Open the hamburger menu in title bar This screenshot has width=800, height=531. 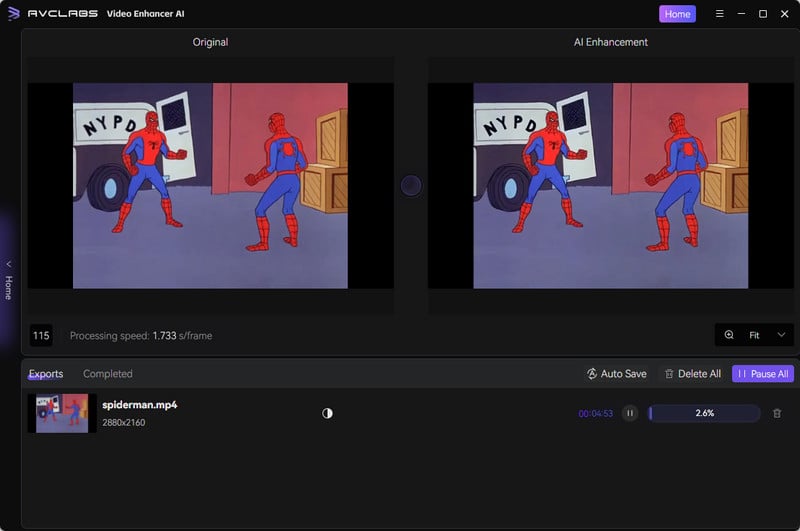coord(719,14)
